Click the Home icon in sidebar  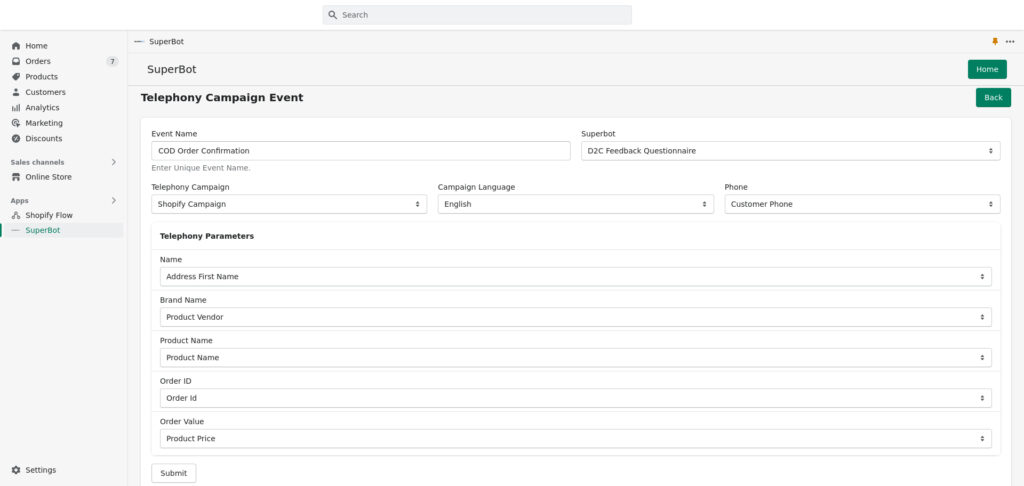tap(16, 46)
